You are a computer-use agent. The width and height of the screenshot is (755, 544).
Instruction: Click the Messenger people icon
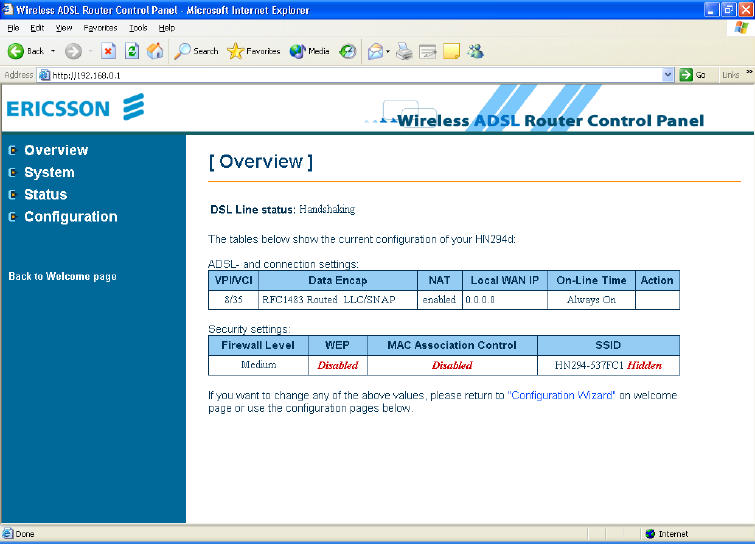475,51
